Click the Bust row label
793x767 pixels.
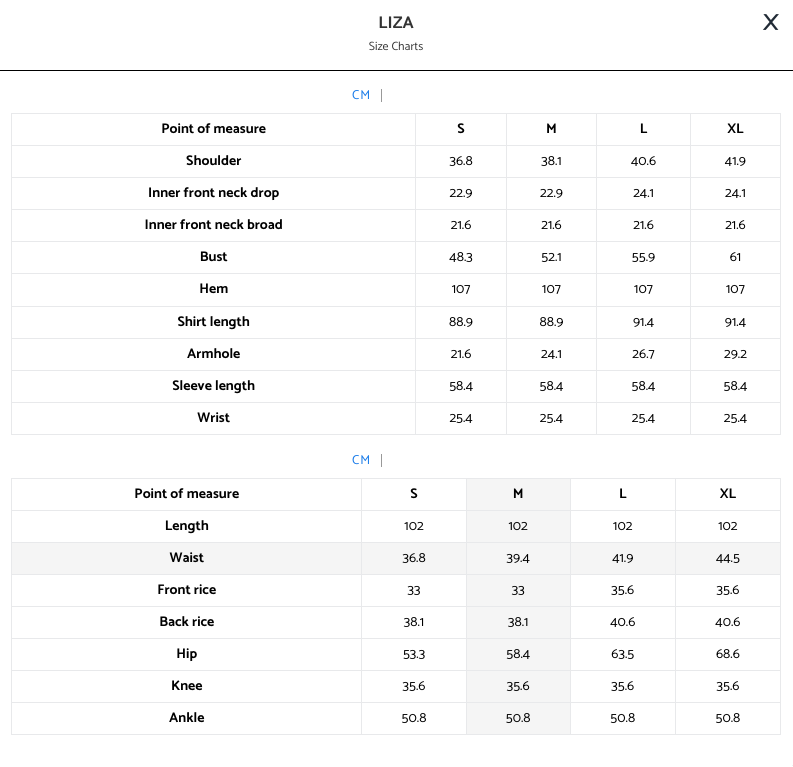point(213,257)
